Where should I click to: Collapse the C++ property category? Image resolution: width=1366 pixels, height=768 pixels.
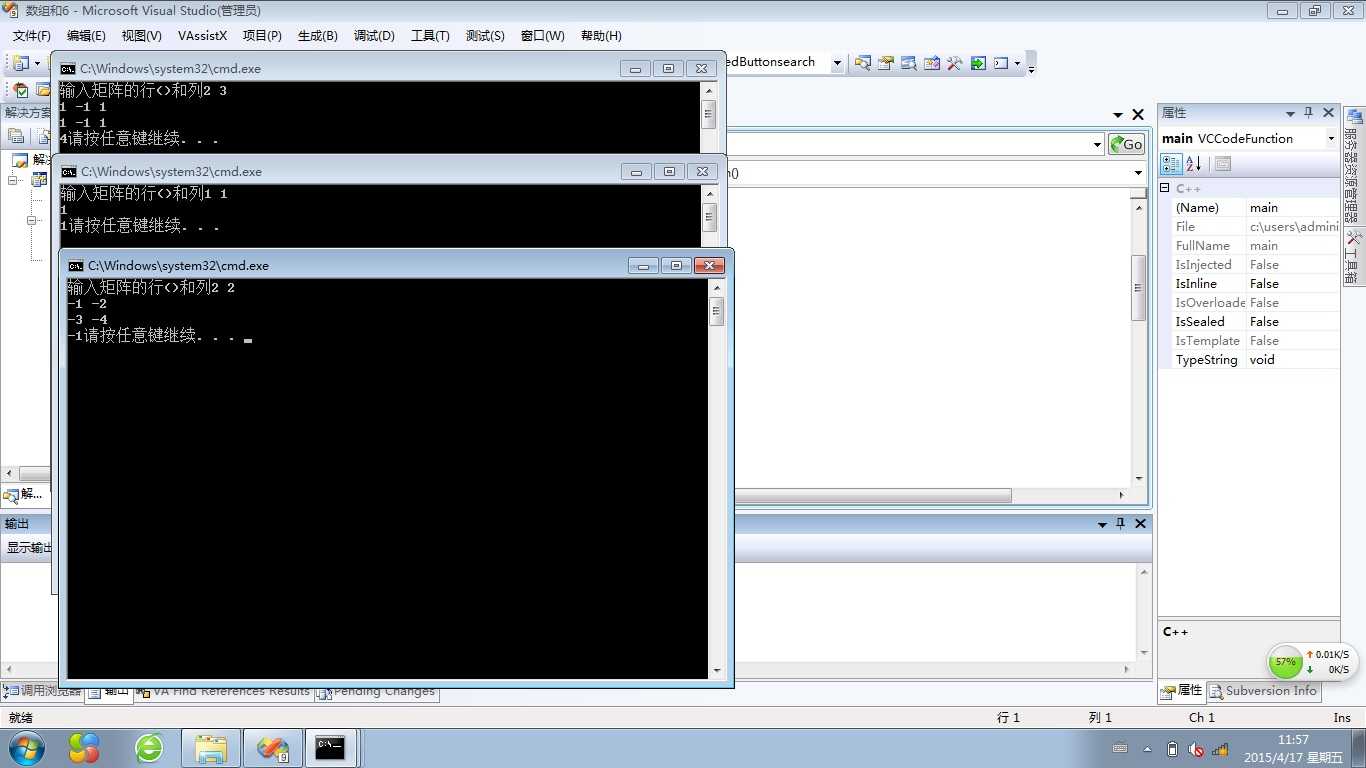[1165, 188]
